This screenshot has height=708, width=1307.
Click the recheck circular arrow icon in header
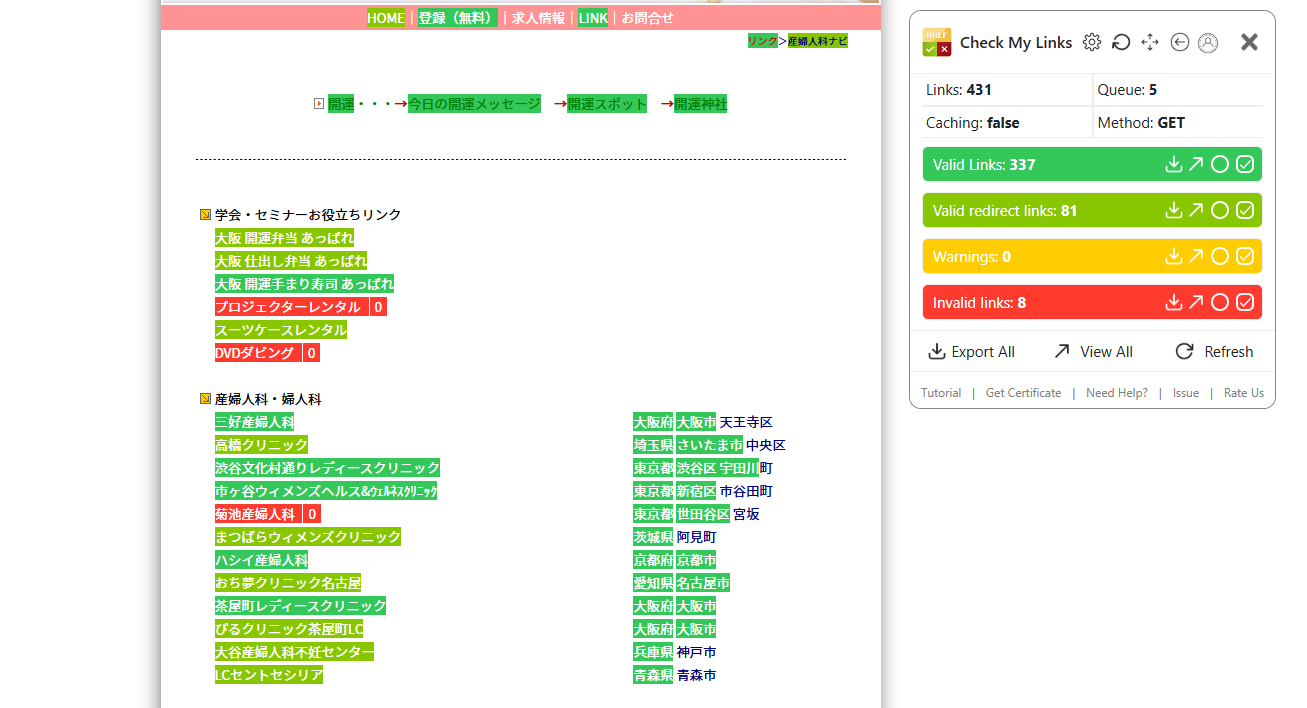point(1121,42)
